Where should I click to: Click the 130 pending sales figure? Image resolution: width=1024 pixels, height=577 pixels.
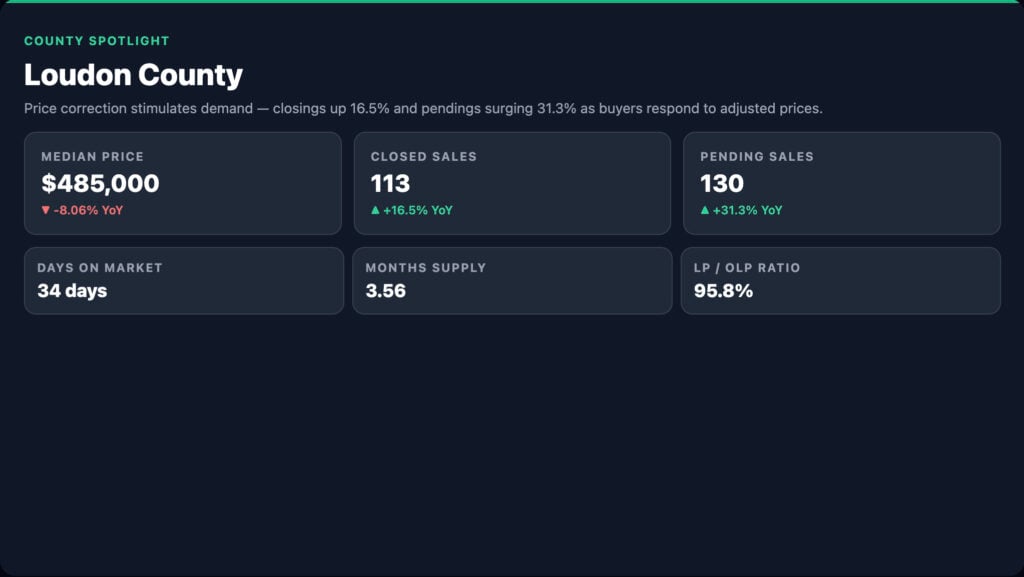pyautogui.click(x=722, y=183)
